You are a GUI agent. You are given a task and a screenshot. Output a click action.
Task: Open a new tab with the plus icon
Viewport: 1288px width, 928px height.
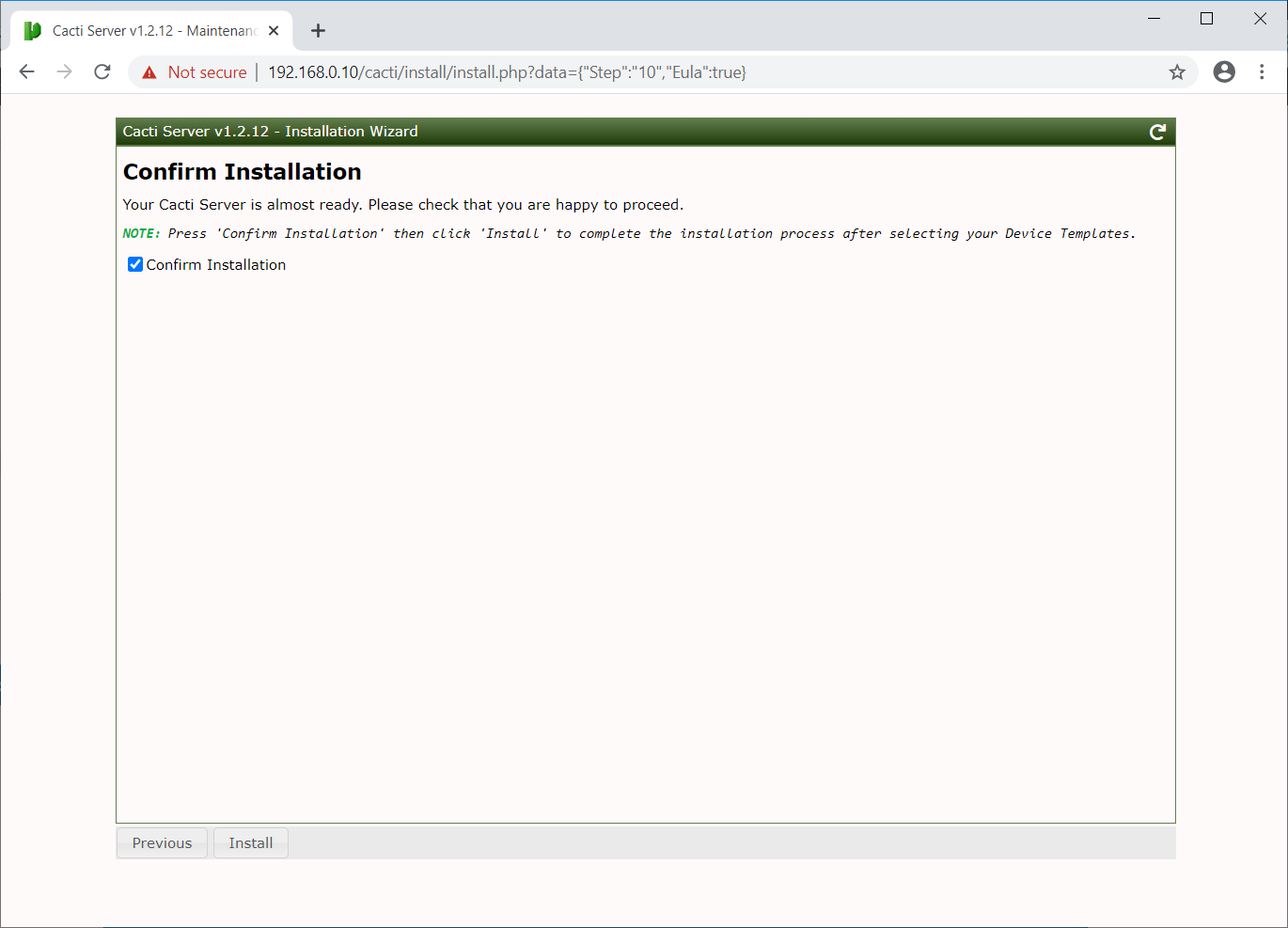(x=318, y=31)
